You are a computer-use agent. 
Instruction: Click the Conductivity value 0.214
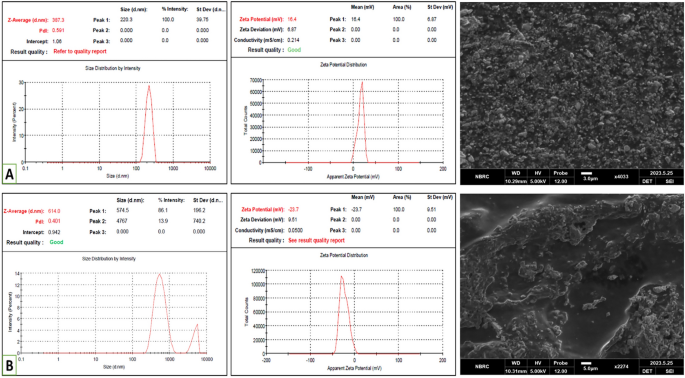pyautogui.click(x=294, y=40)
